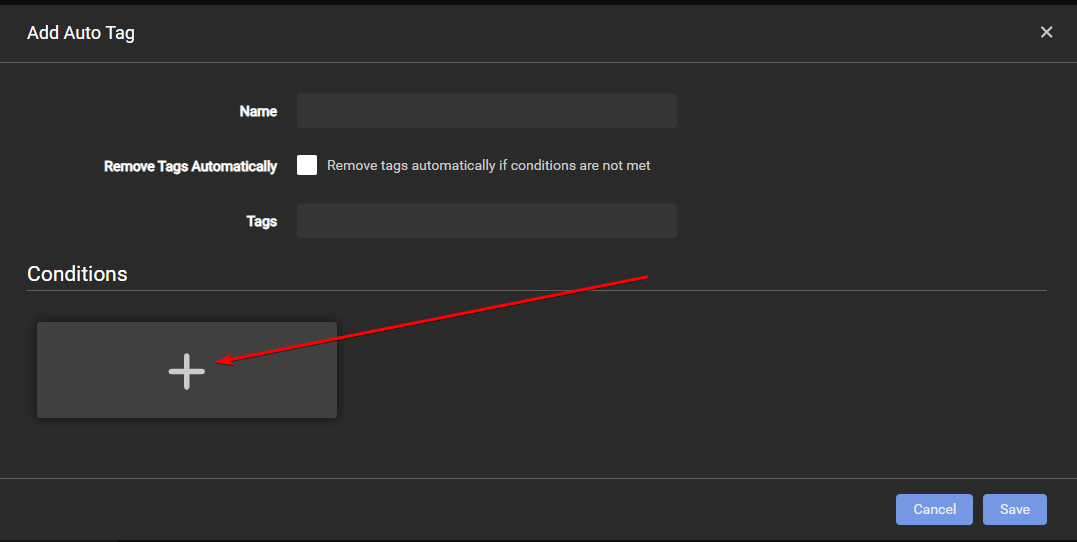The height and width of the screenshot is (542, 1077).
Task: Focus the Name input field
Action: coord(486,111)
